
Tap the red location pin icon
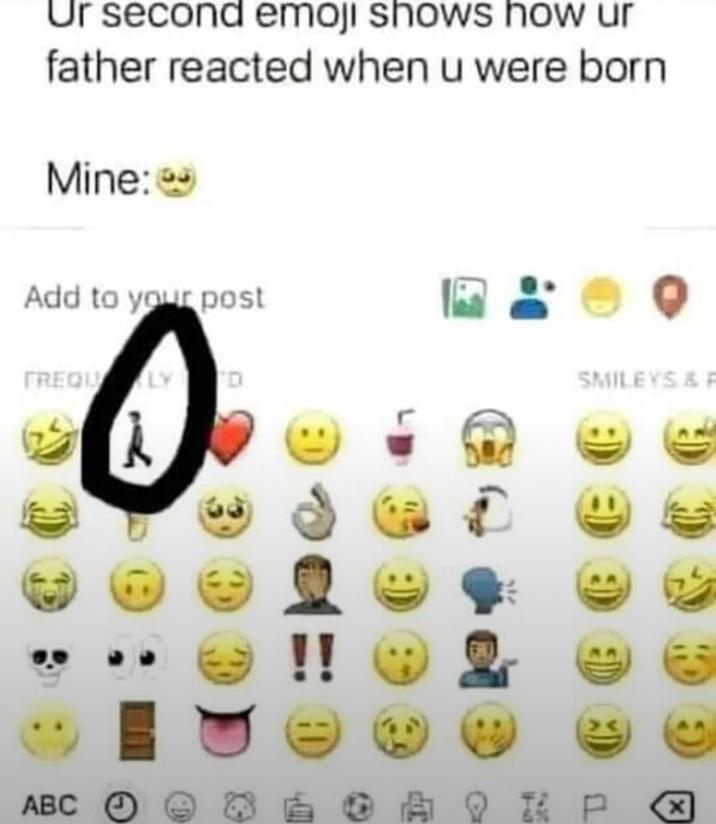click(670, 297)
